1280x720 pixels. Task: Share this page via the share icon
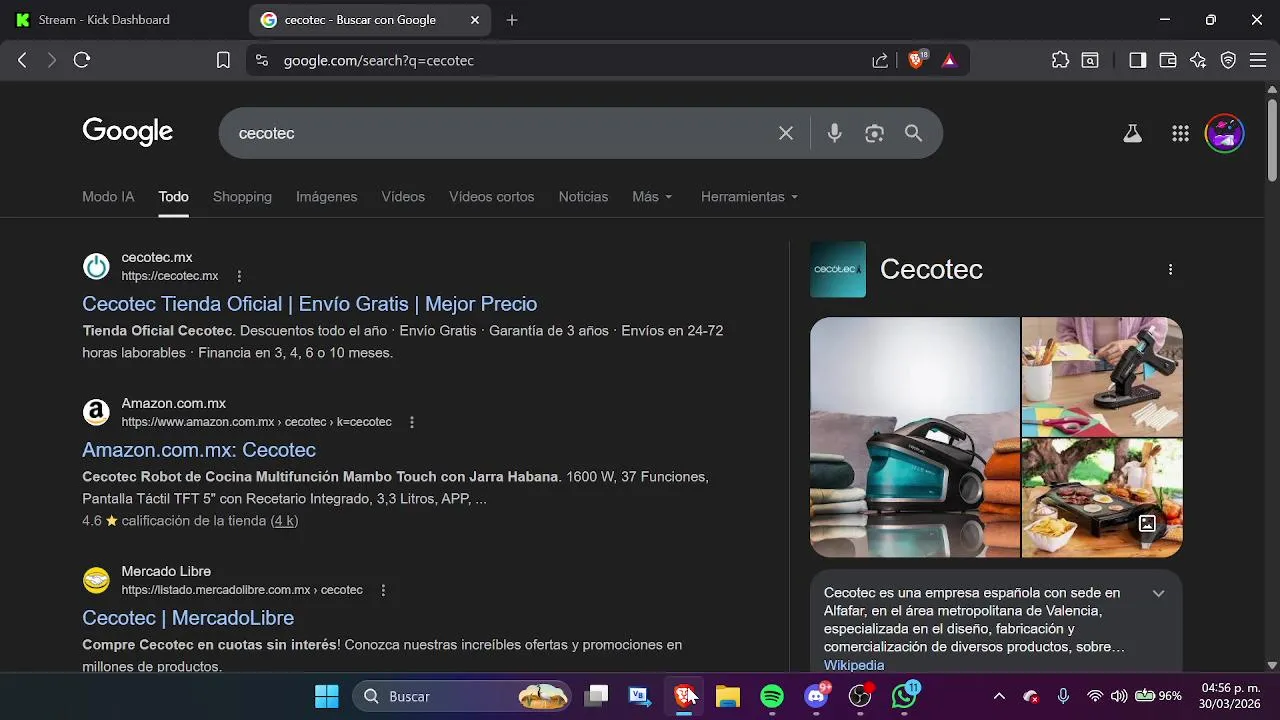point(880,60)
